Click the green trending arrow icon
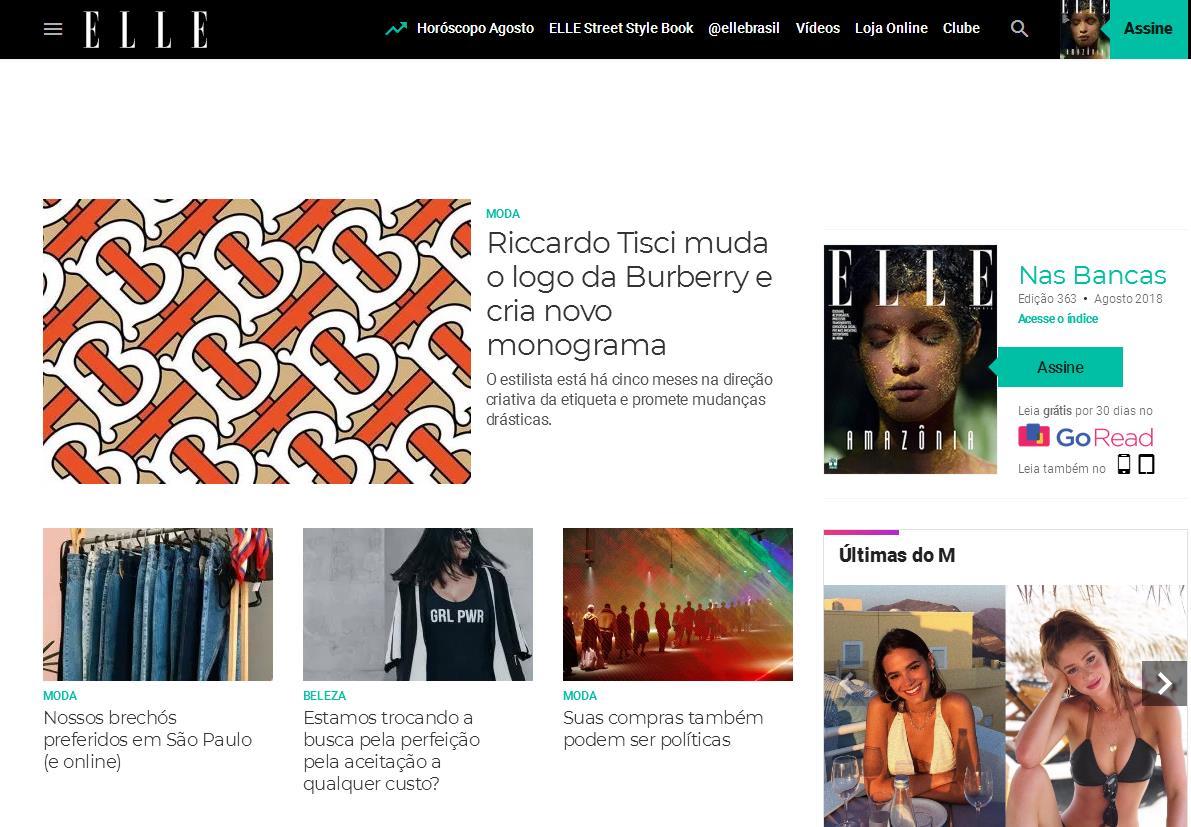Screen dimensions: 1191x827 pyautogui.click(x=396, y=29)
